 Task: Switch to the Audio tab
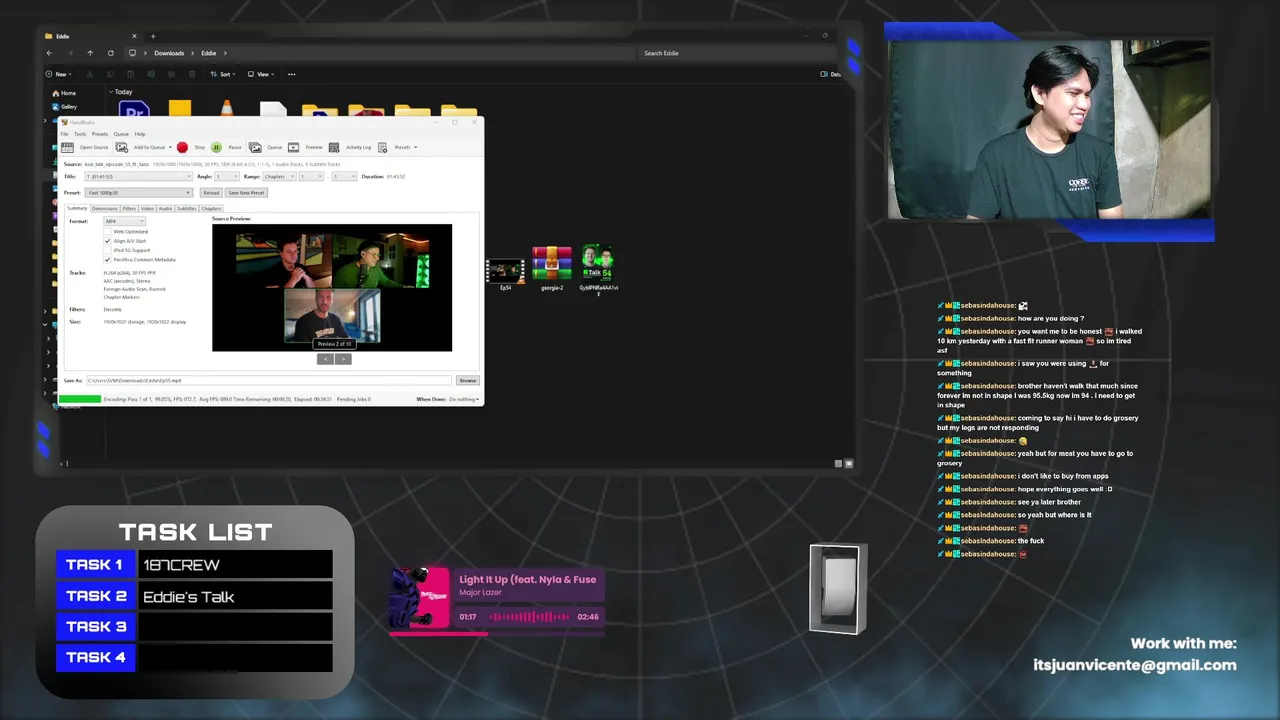165,208
